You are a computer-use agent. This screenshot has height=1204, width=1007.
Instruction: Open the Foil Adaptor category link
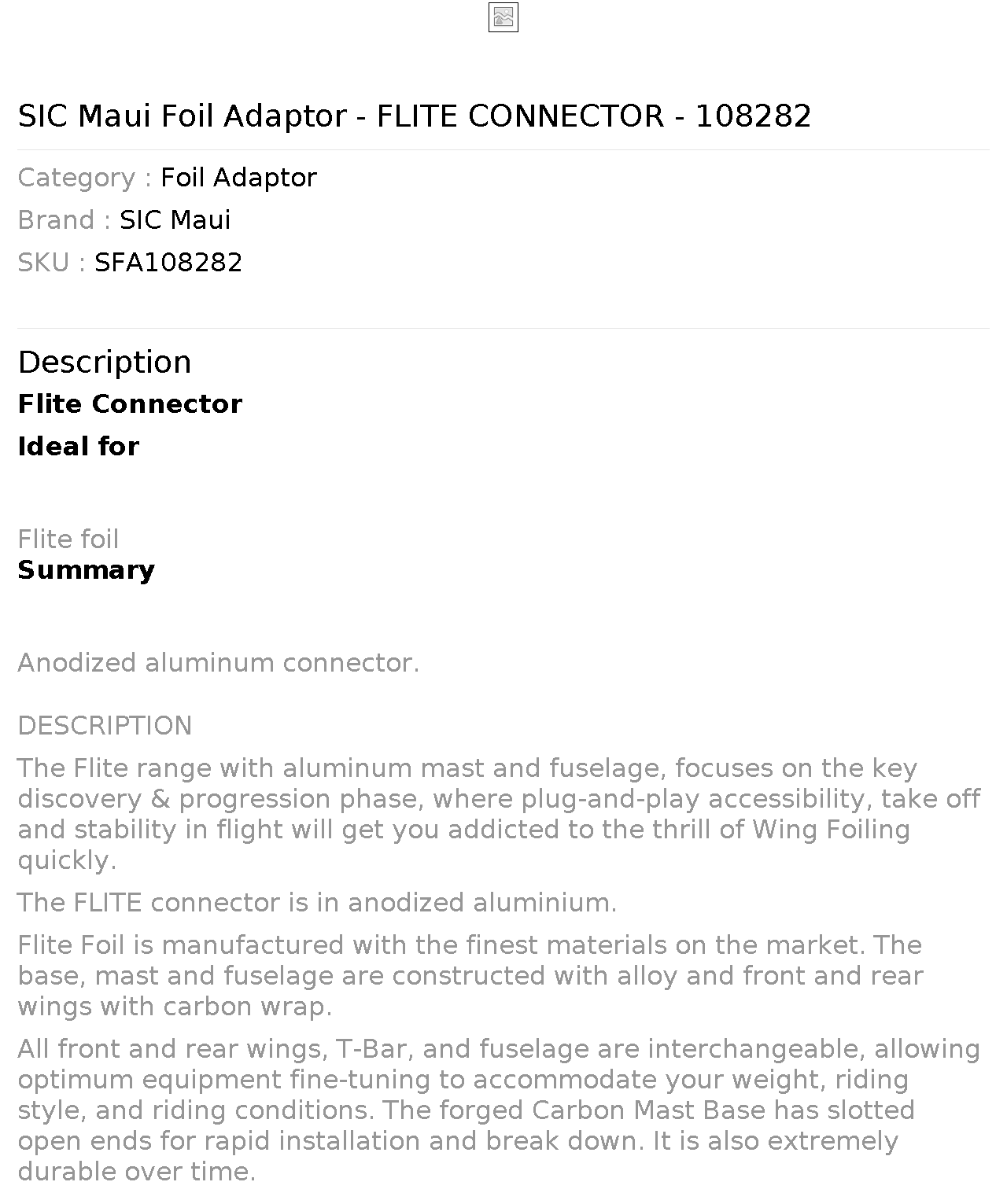[238, 178]
